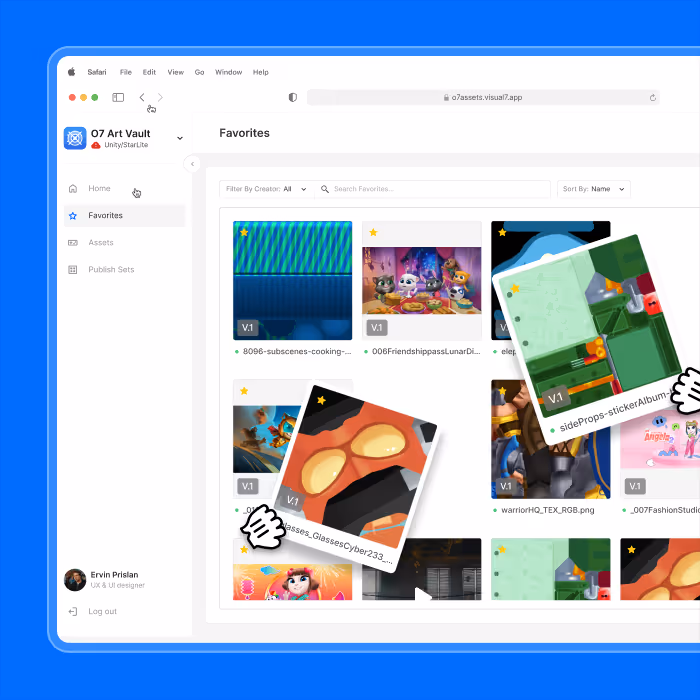Toggle star on bottom-row green sticker album card

point(502,550)
